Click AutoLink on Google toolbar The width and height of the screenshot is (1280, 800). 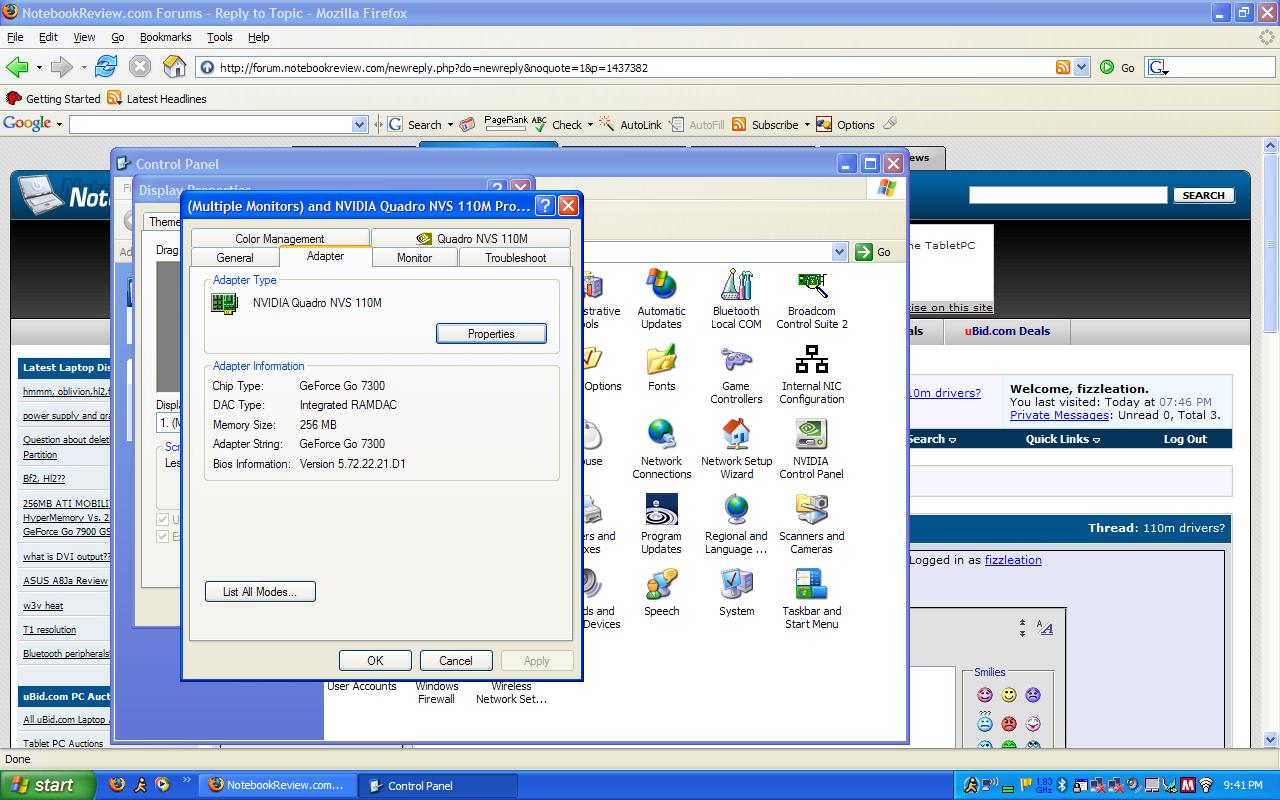(x=630, y=125)
